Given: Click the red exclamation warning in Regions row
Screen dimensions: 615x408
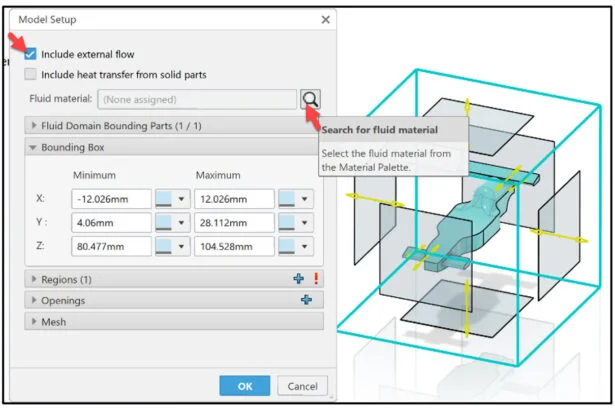Looking at the screenshot, I should pos(314,279).
